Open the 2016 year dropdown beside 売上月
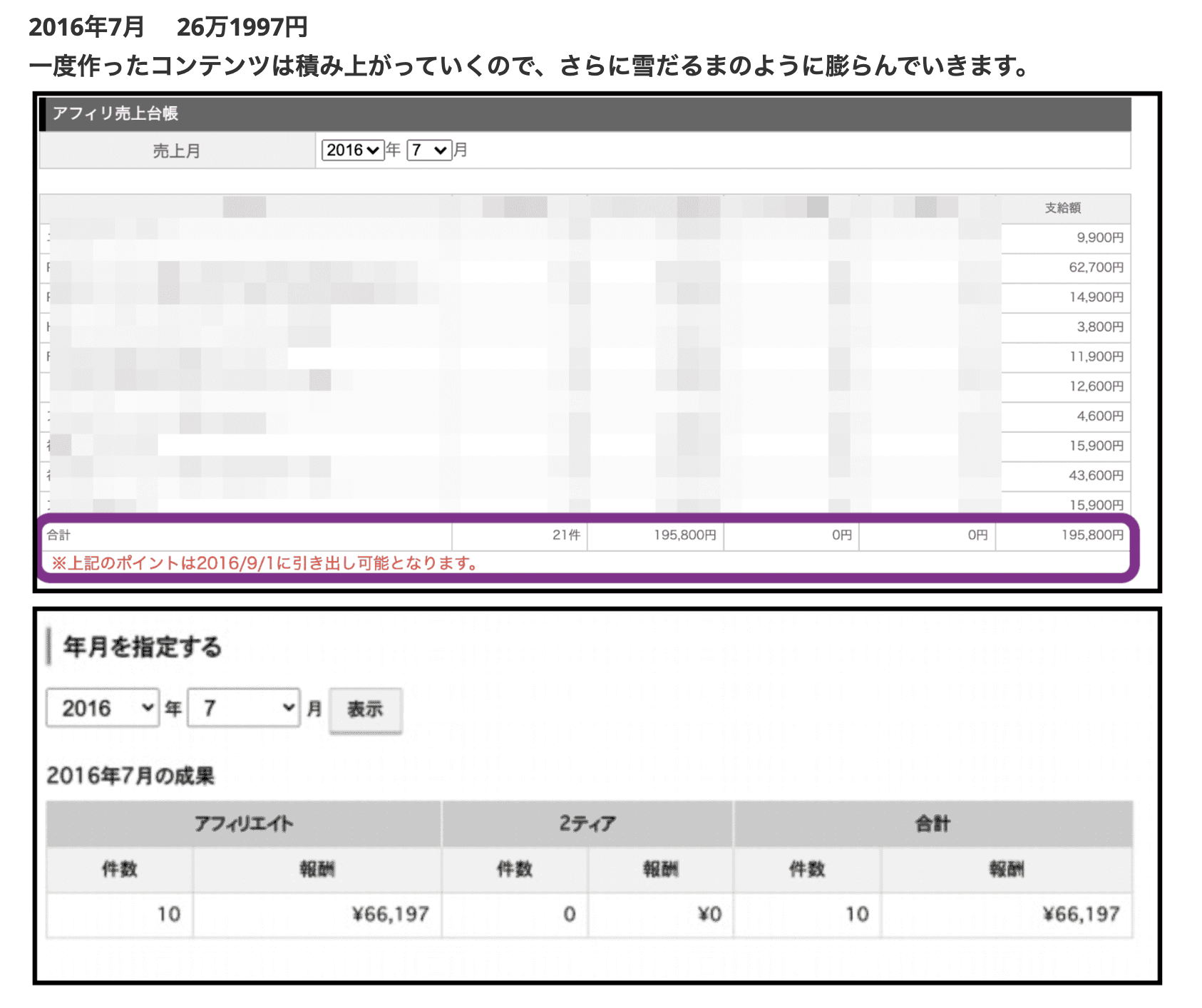Screen dimensions: 1202x1008 (x=352, y=150)
